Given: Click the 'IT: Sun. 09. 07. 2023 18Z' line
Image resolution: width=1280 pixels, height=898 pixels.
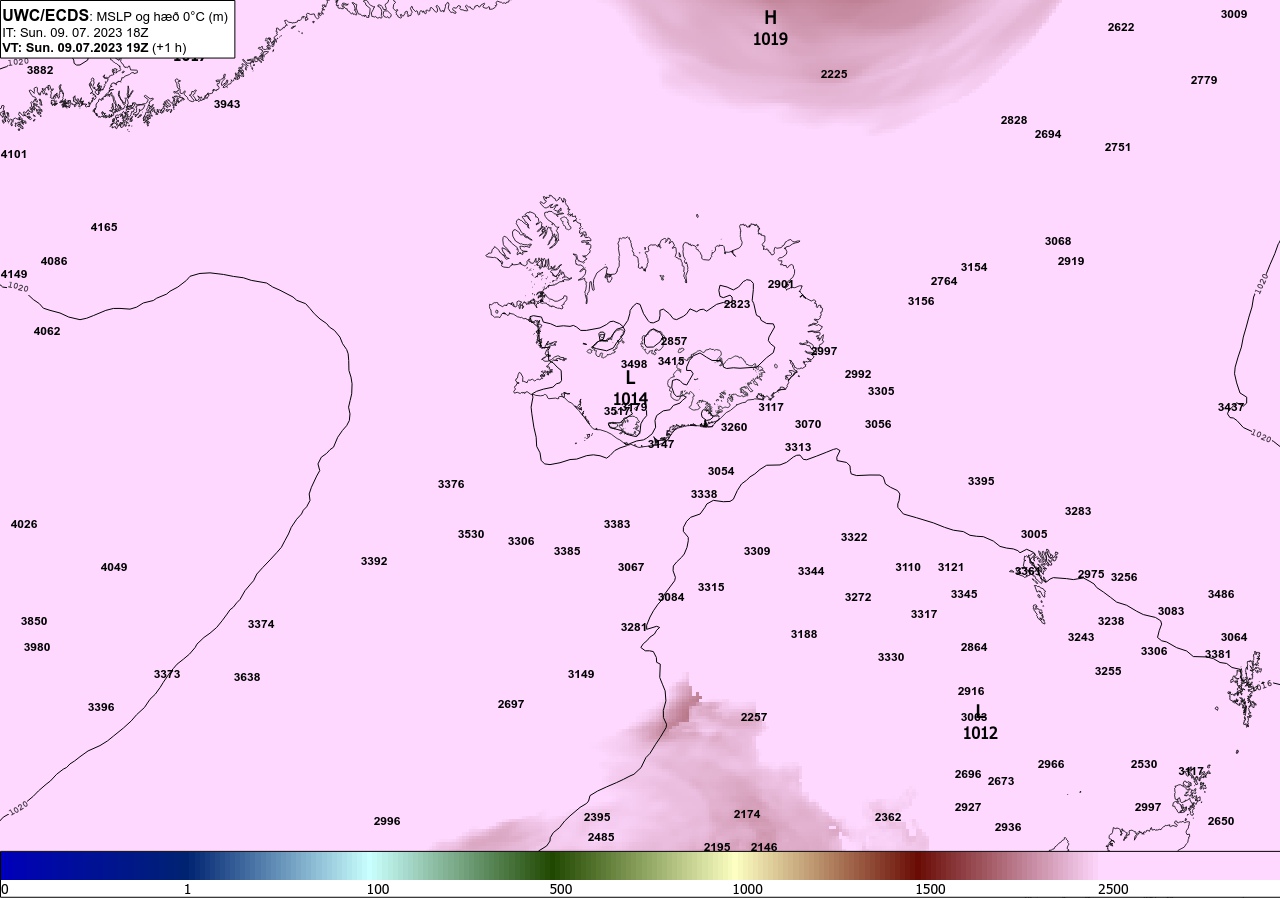Looking at the screenshot, I should click(75, 32).
